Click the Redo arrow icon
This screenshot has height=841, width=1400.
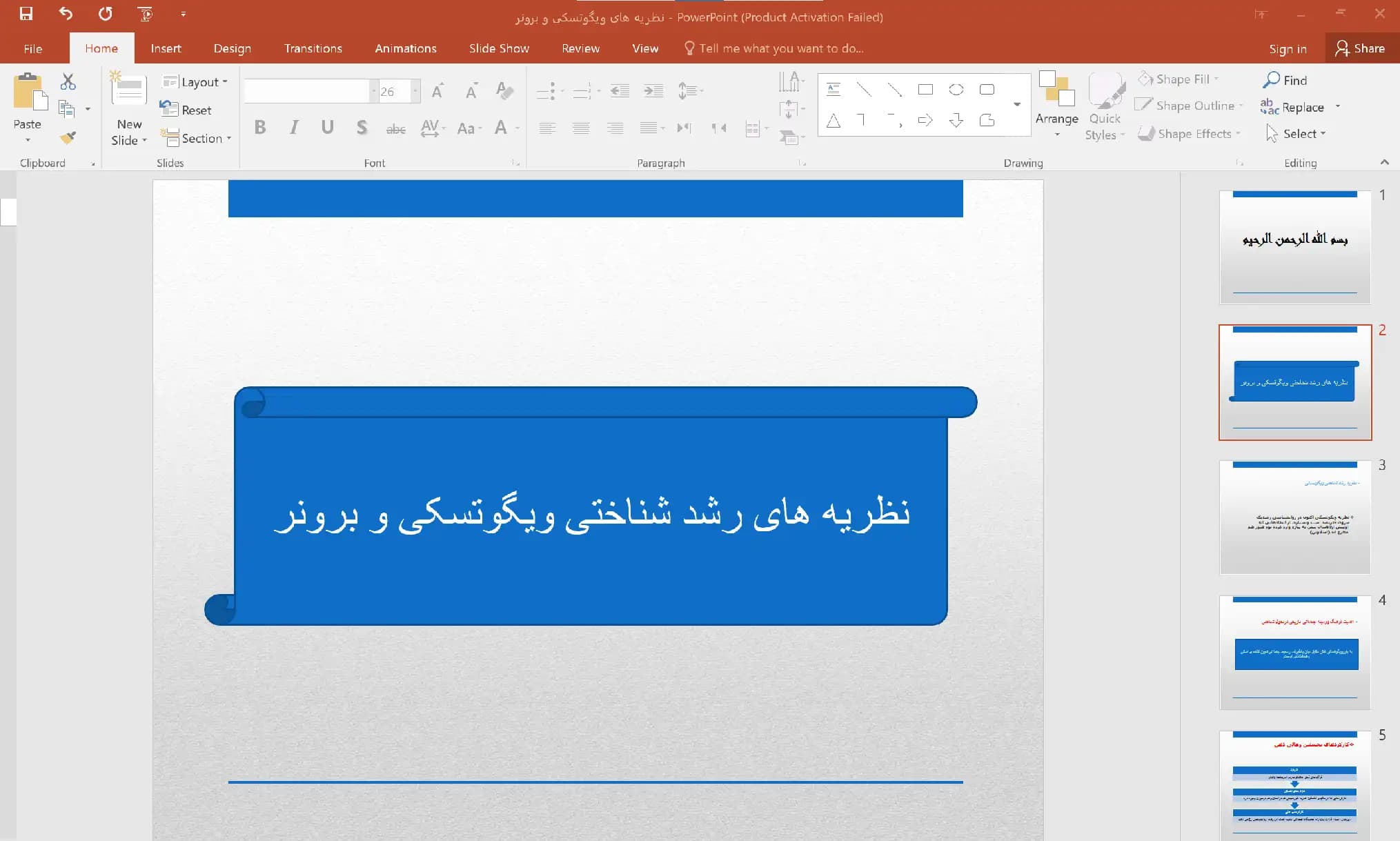coord(105,14)
